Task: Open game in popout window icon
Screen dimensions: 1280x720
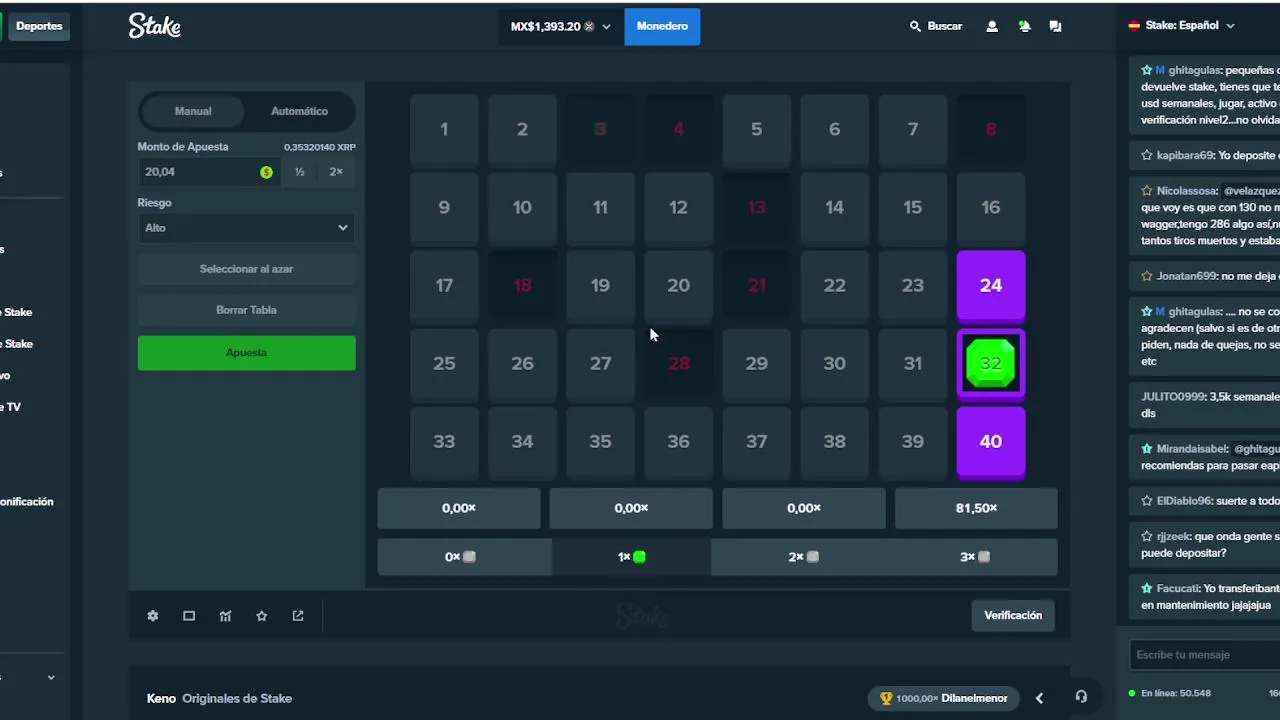Action: point(298,616)
